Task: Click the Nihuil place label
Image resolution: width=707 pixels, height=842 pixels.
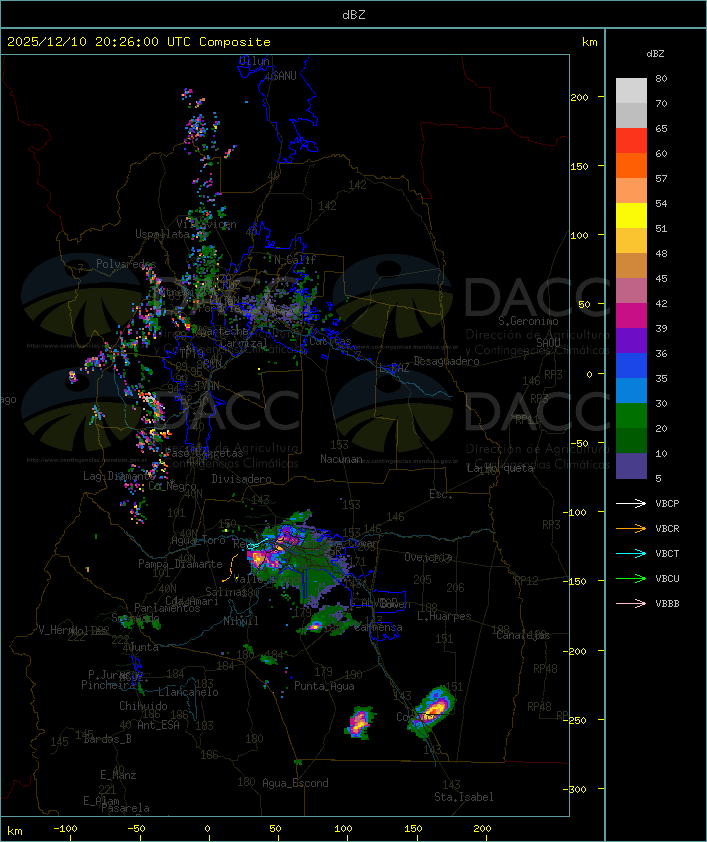Action: point(241,621)
